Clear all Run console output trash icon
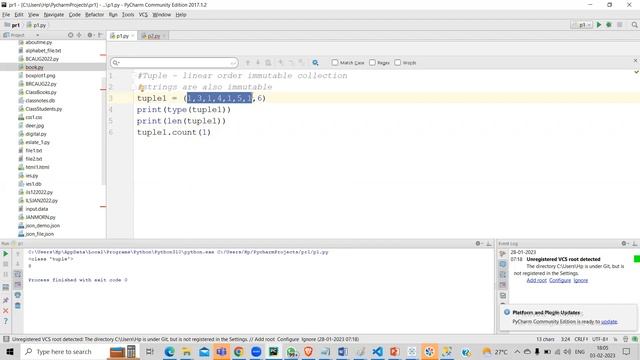 click(18, 306)
